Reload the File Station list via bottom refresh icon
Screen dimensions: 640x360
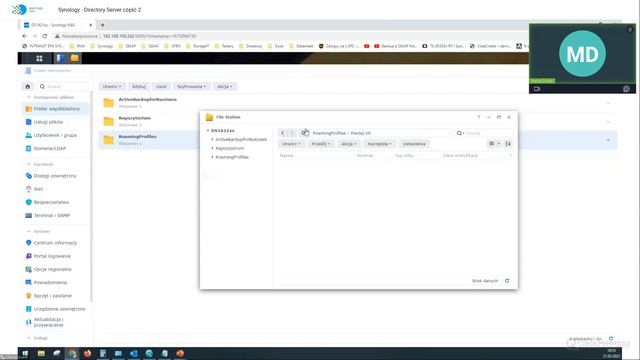coord(507,281)
